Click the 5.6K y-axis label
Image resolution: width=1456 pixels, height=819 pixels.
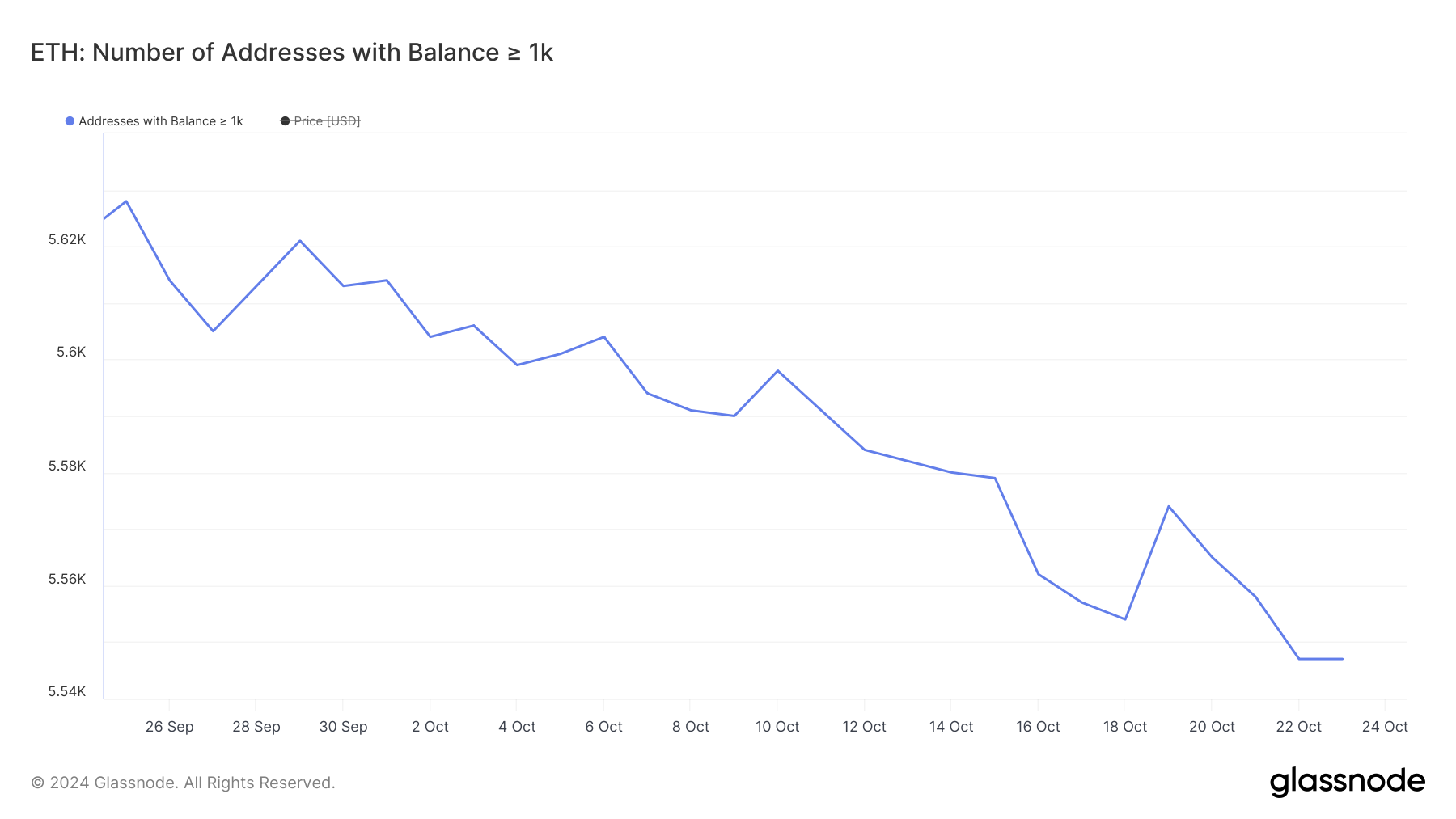pos(71,353)
